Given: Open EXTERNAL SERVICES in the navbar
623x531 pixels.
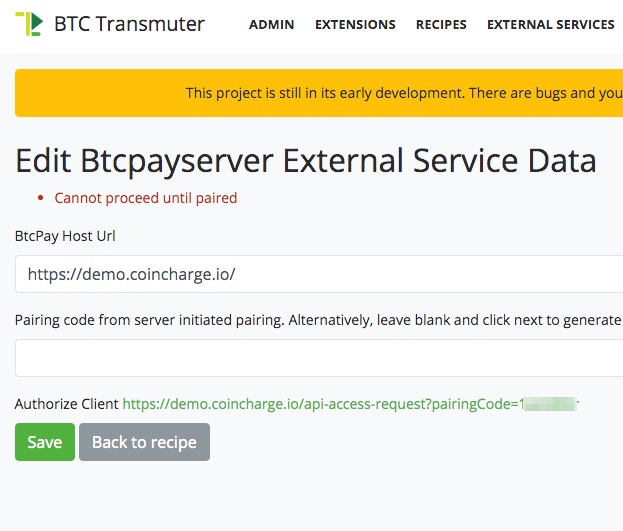Looking at the screenshot, I should (x=551, y=25).
